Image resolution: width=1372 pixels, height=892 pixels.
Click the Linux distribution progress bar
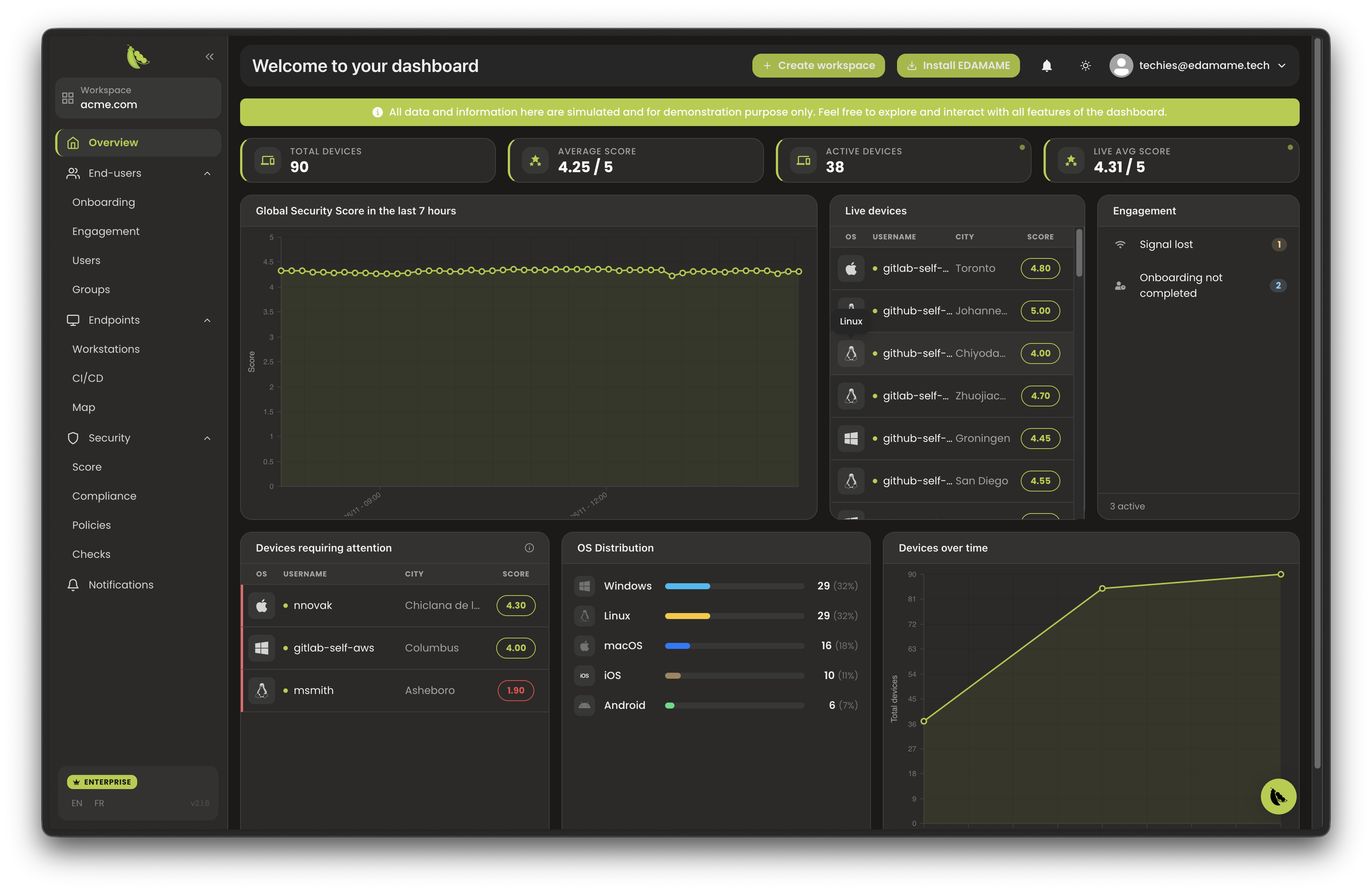[734, 616]
